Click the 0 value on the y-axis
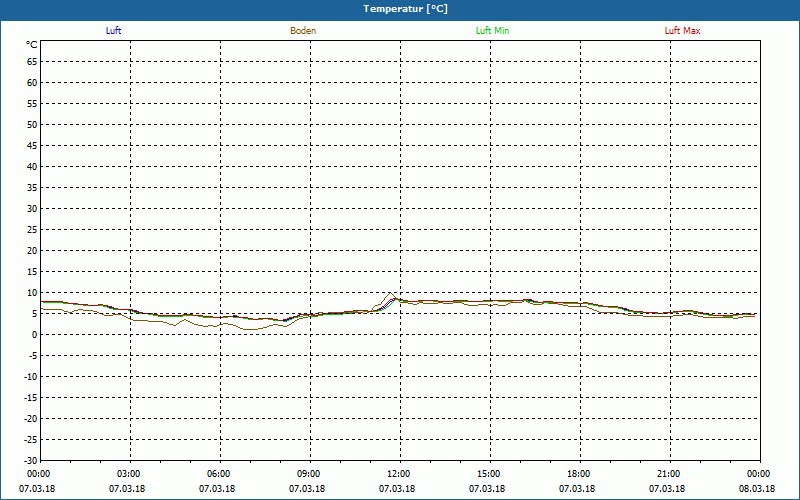This screenshot has width=800, height=500. 35,335
